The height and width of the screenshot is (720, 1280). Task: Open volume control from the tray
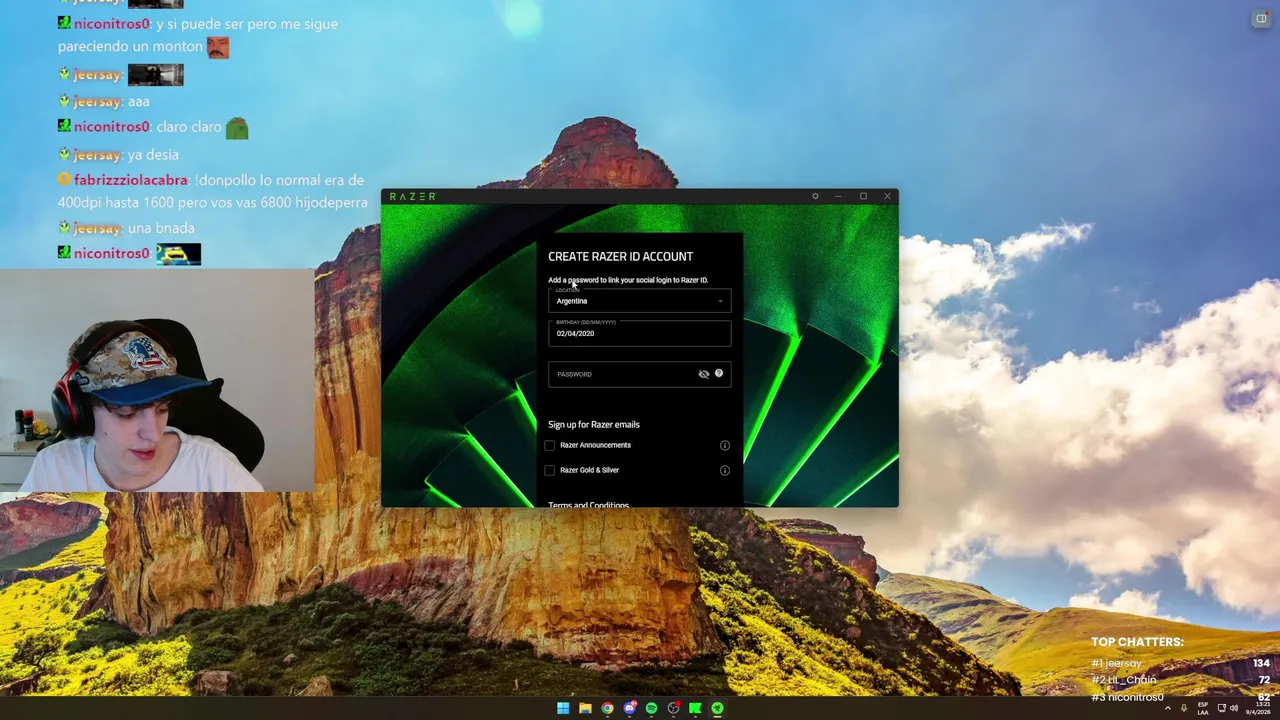click(x=1233, y=708)
